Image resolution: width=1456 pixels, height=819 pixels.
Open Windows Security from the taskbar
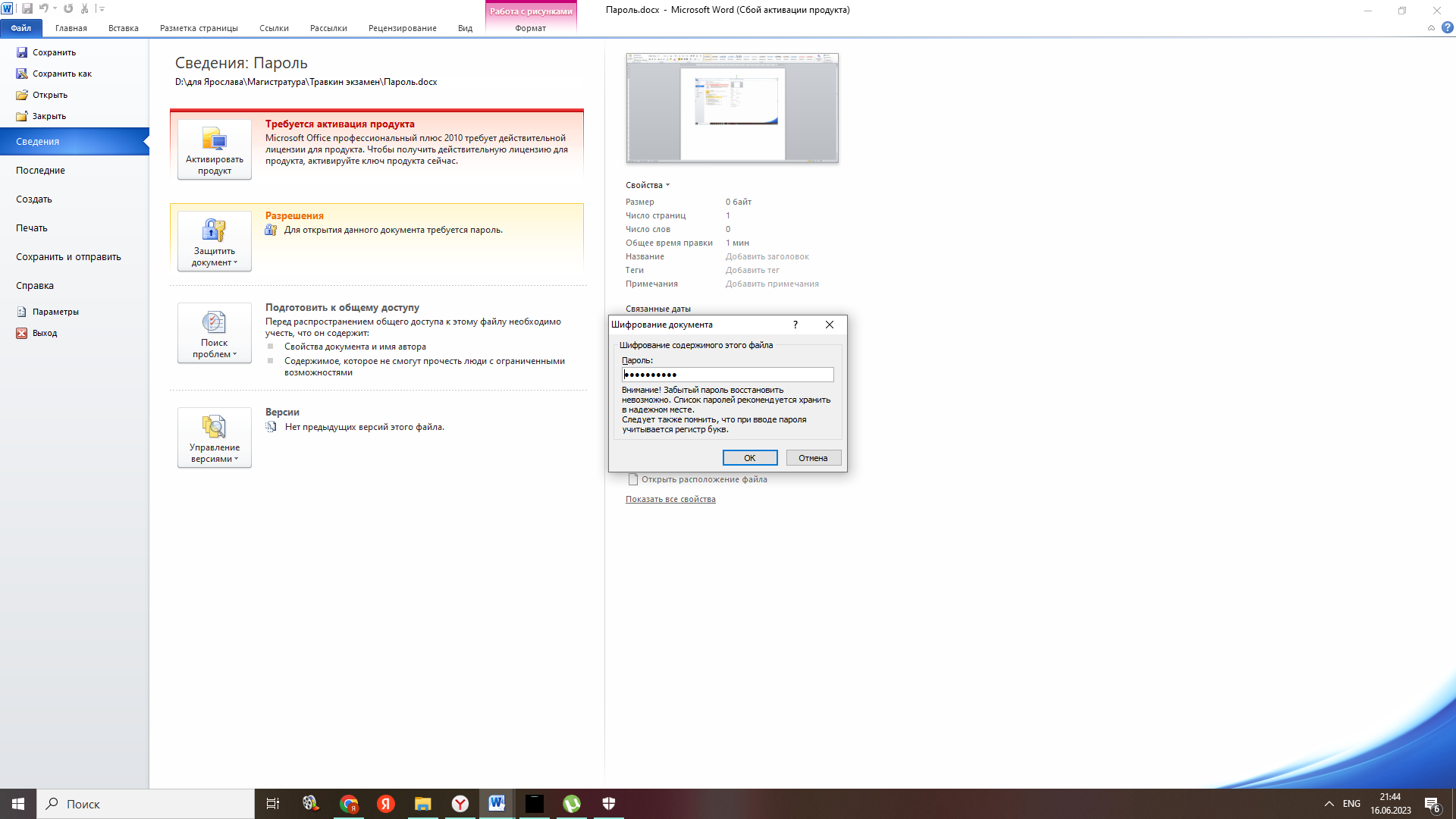coord(609,804)
